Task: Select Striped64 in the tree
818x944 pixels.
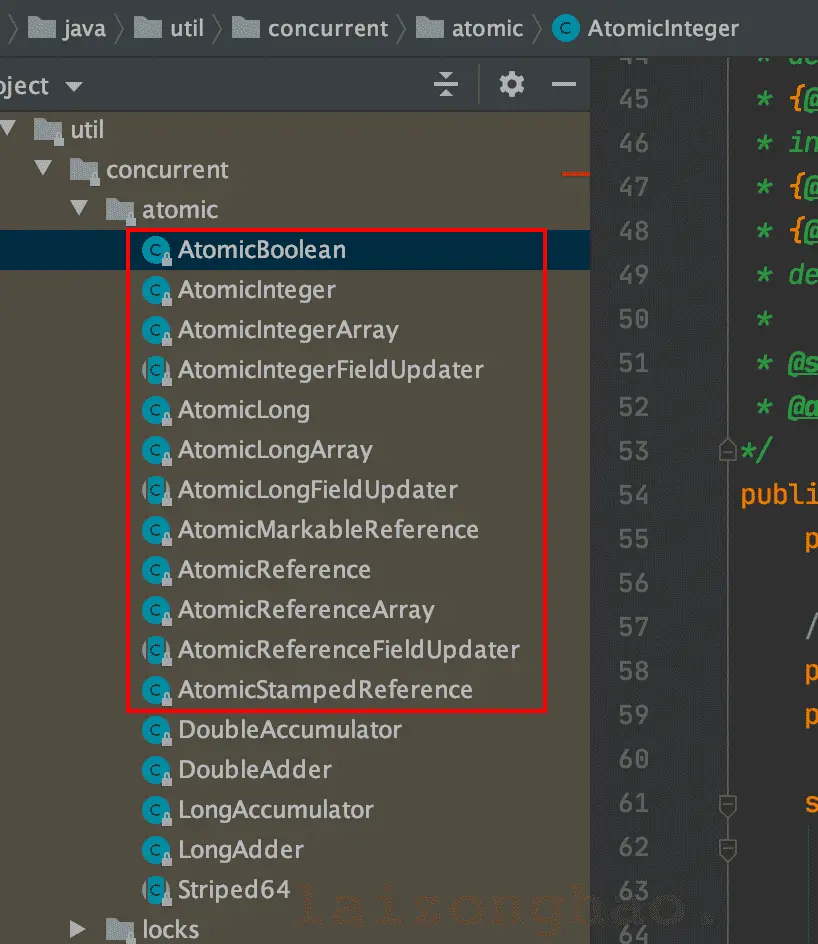Action: [x=234, y=890]
